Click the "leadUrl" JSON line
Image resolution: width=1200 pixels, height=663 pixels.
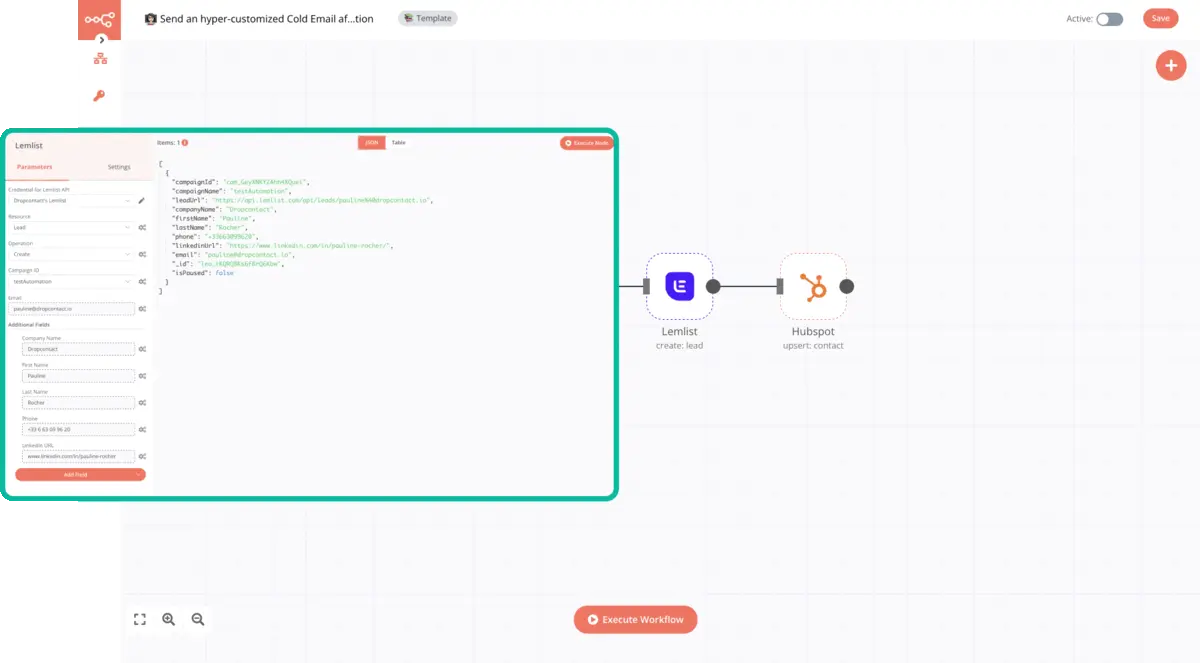pyautogui.click(x=302, y=200)
